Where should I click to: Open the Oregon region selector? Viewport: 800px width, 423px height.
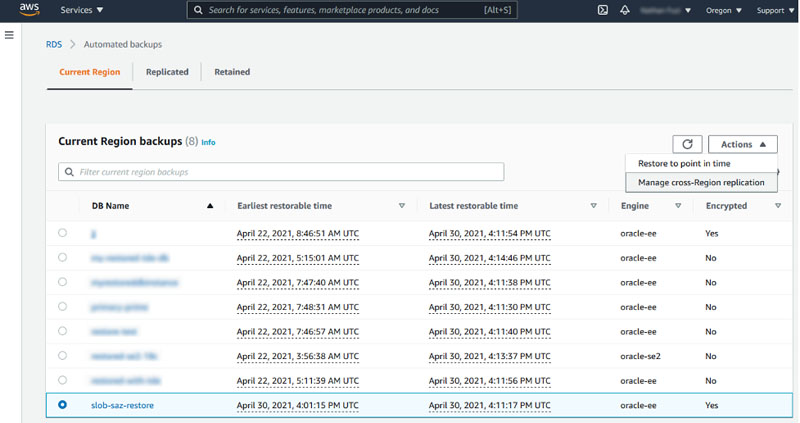(723, 10)
